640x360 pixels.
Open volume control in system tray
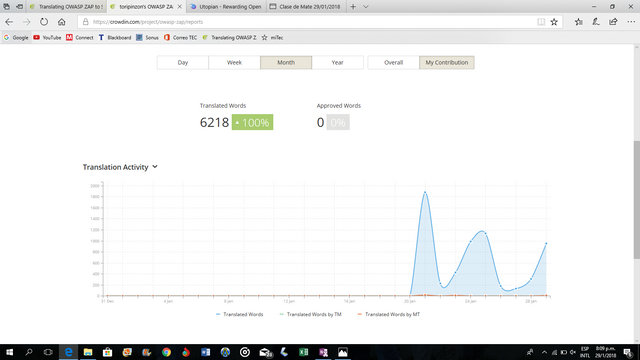point(573,352)
